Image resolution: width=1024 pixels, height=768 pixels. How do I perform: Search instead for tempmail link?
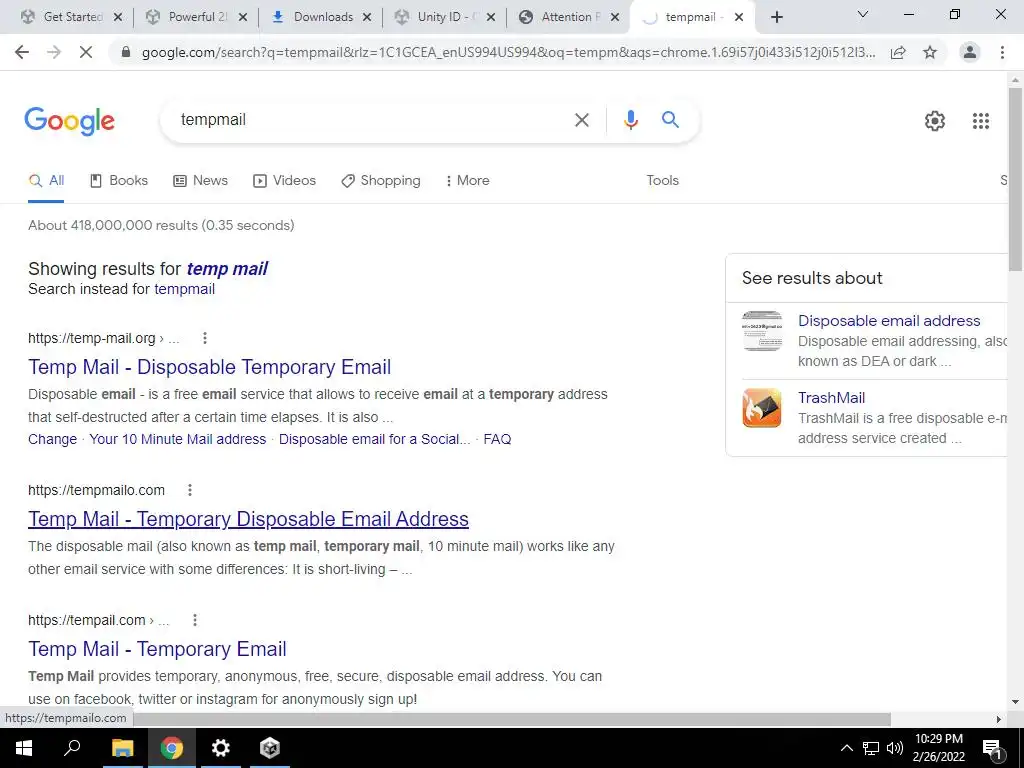click(x=184, y=289)
